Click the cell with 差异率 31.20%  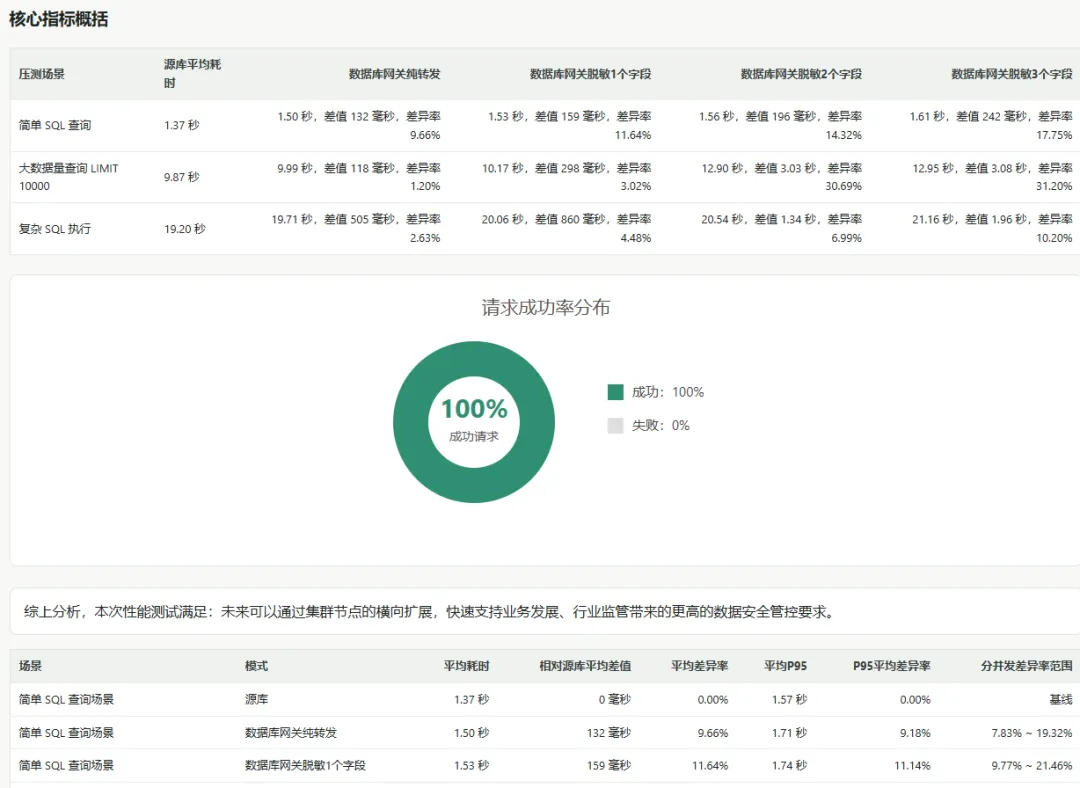pyautogui.click(x=993, y=177)
